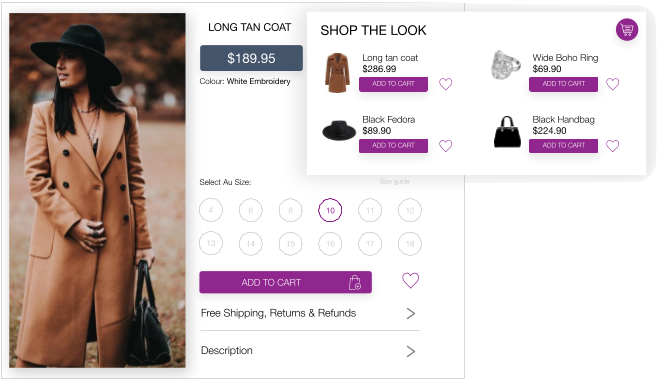Image resolution: width=659 pixels, height=381 pixels.
Task: Favorite the Long tan coat with heart icon
Action: pos(445,84)
